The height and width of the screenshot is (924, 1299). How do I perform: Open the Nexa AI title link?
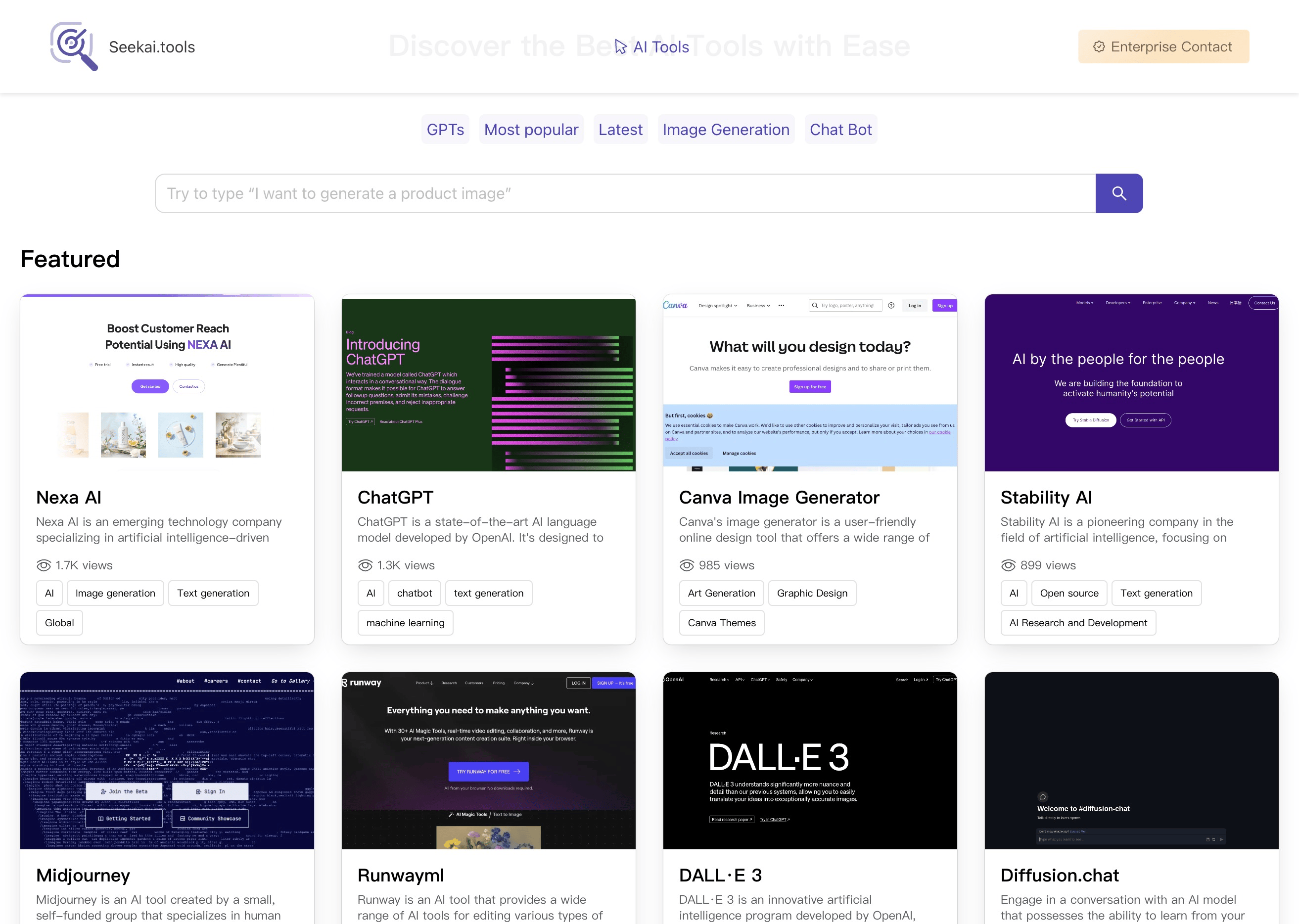click(x=69, y=497)
